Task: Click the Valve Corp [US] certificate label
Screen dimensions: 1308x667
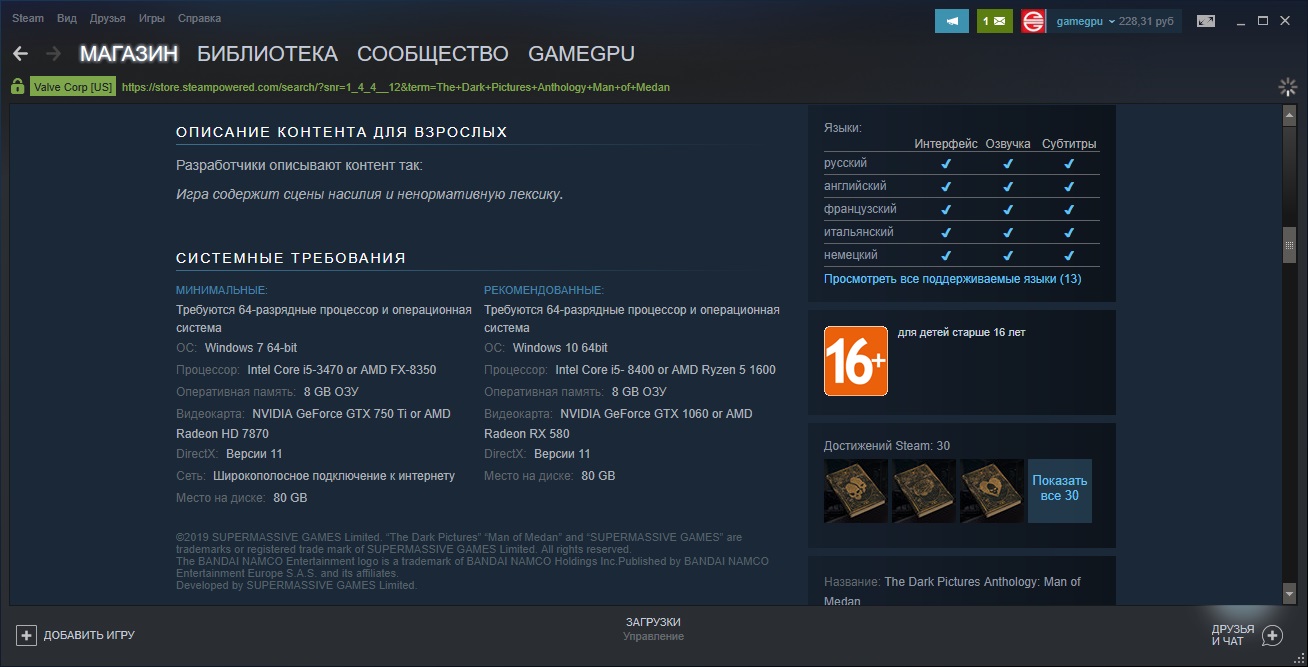Action: click(73, 87)
